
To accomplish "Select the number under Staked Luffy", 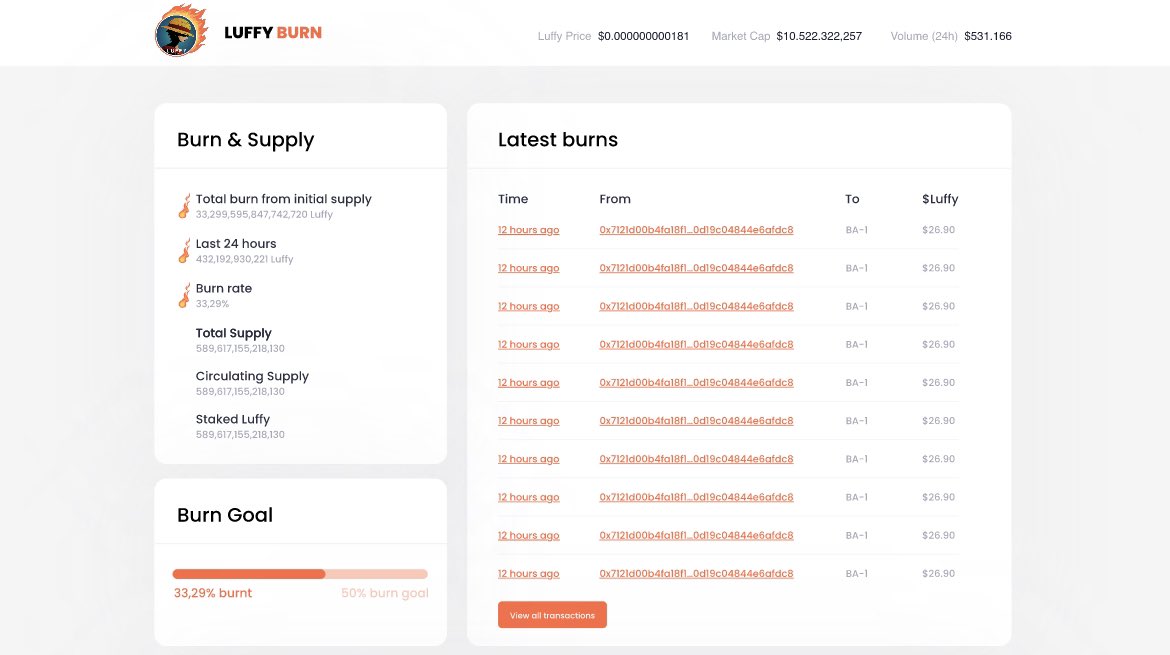I will click(x=240, y=434).
